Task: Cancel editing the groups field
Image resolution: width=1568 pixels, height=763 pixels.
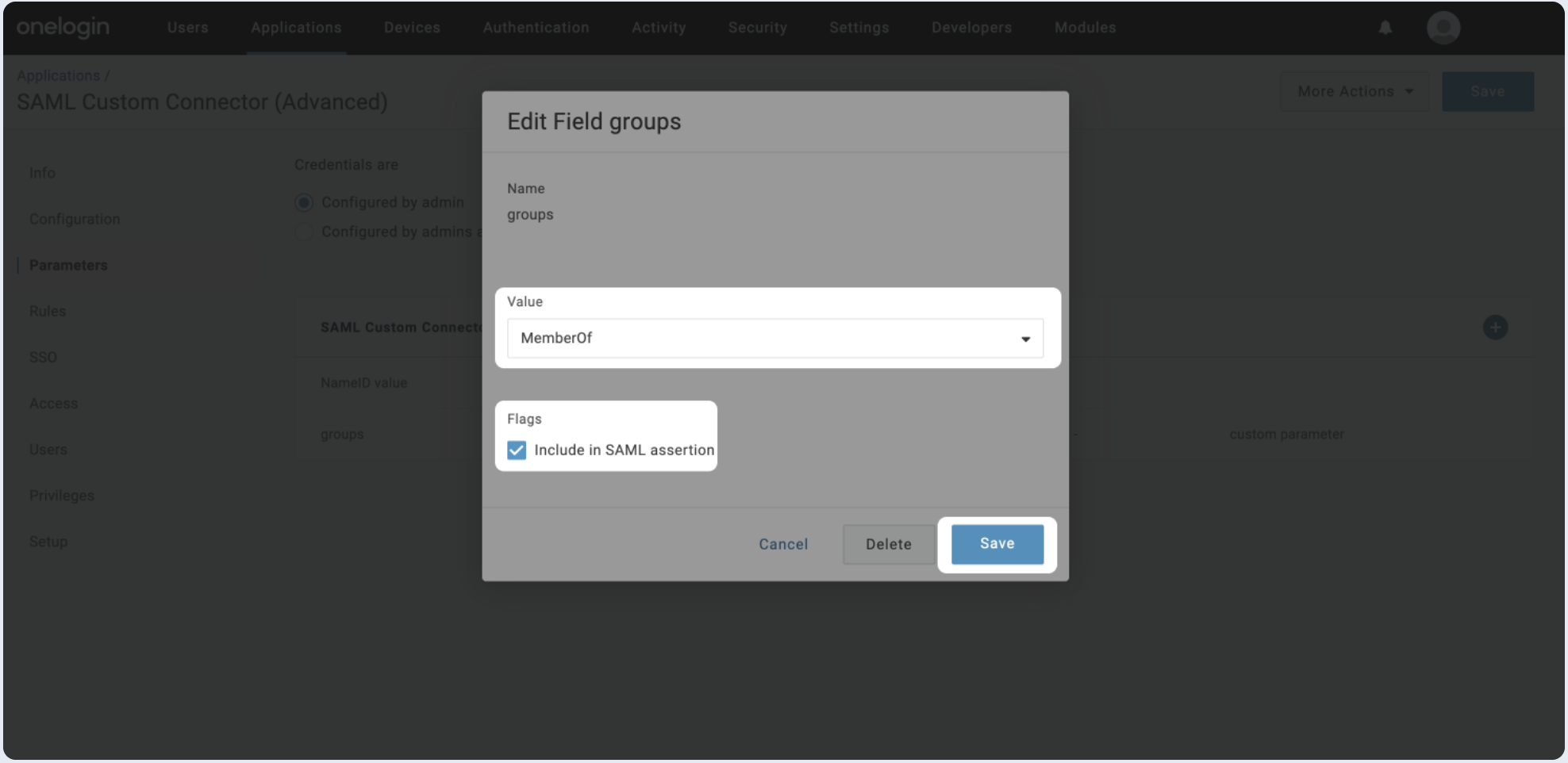Action: [782, 545]
